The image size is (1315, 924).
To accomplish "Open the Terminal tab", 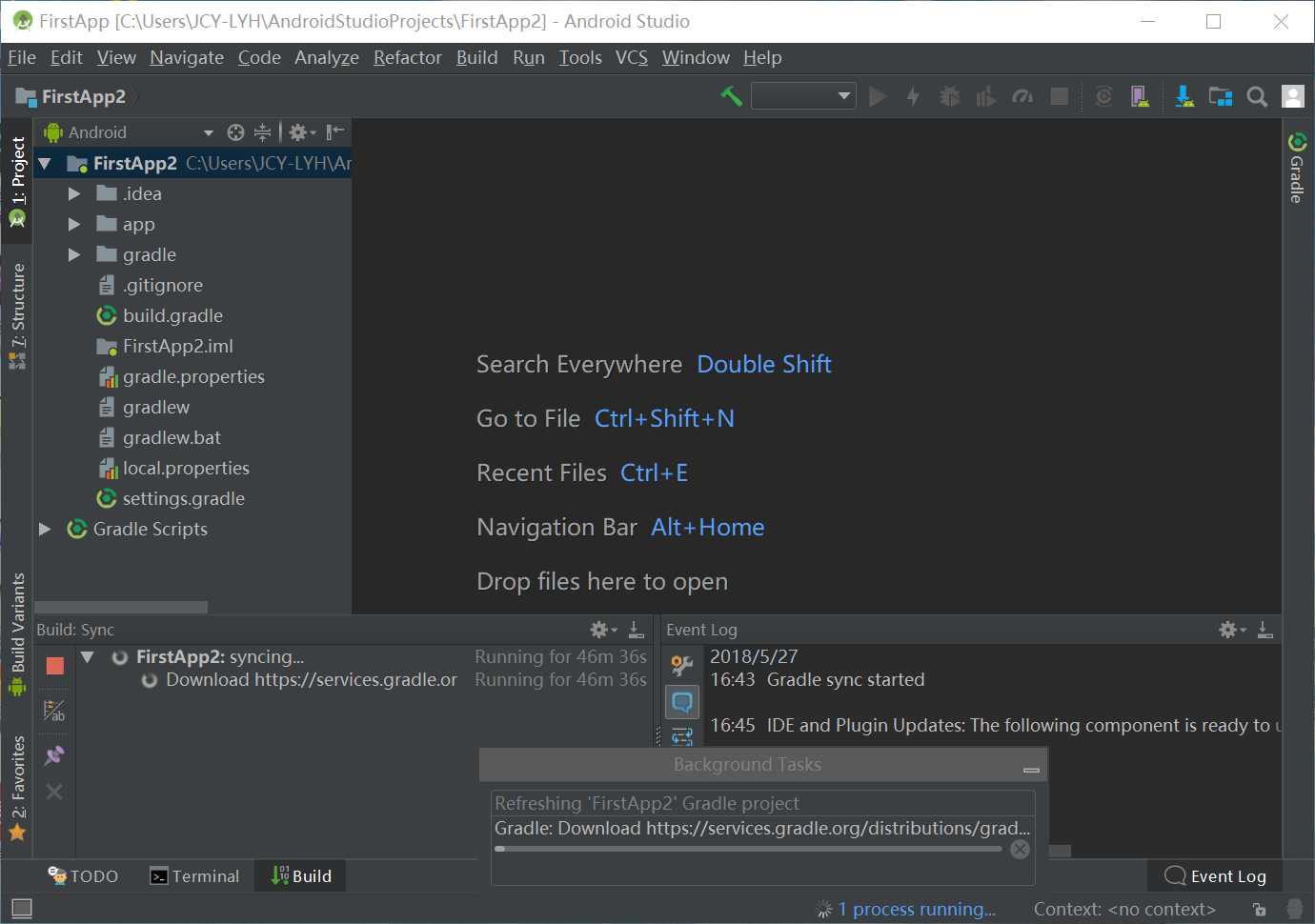I will pyautogui.click(x=194, y=876).
